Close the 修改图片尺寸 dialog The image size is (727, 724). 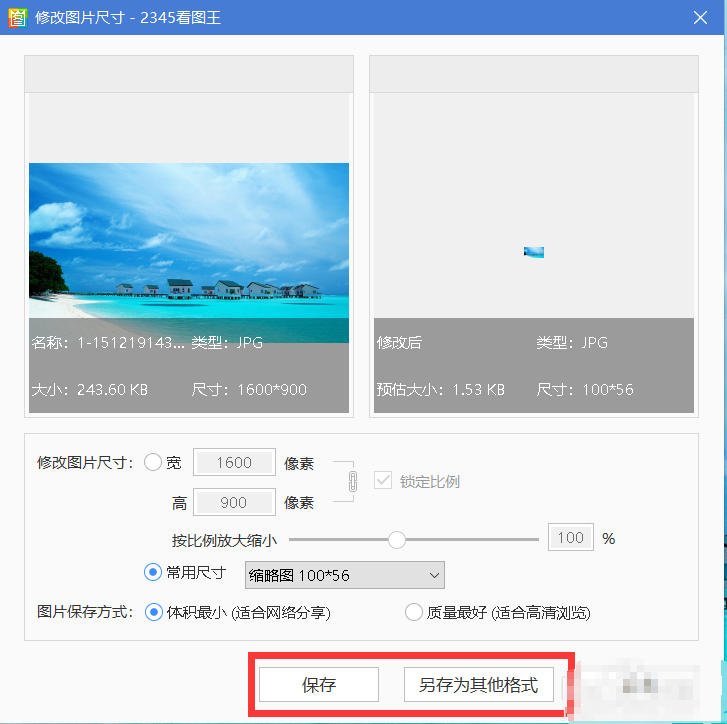click(702, 17)
